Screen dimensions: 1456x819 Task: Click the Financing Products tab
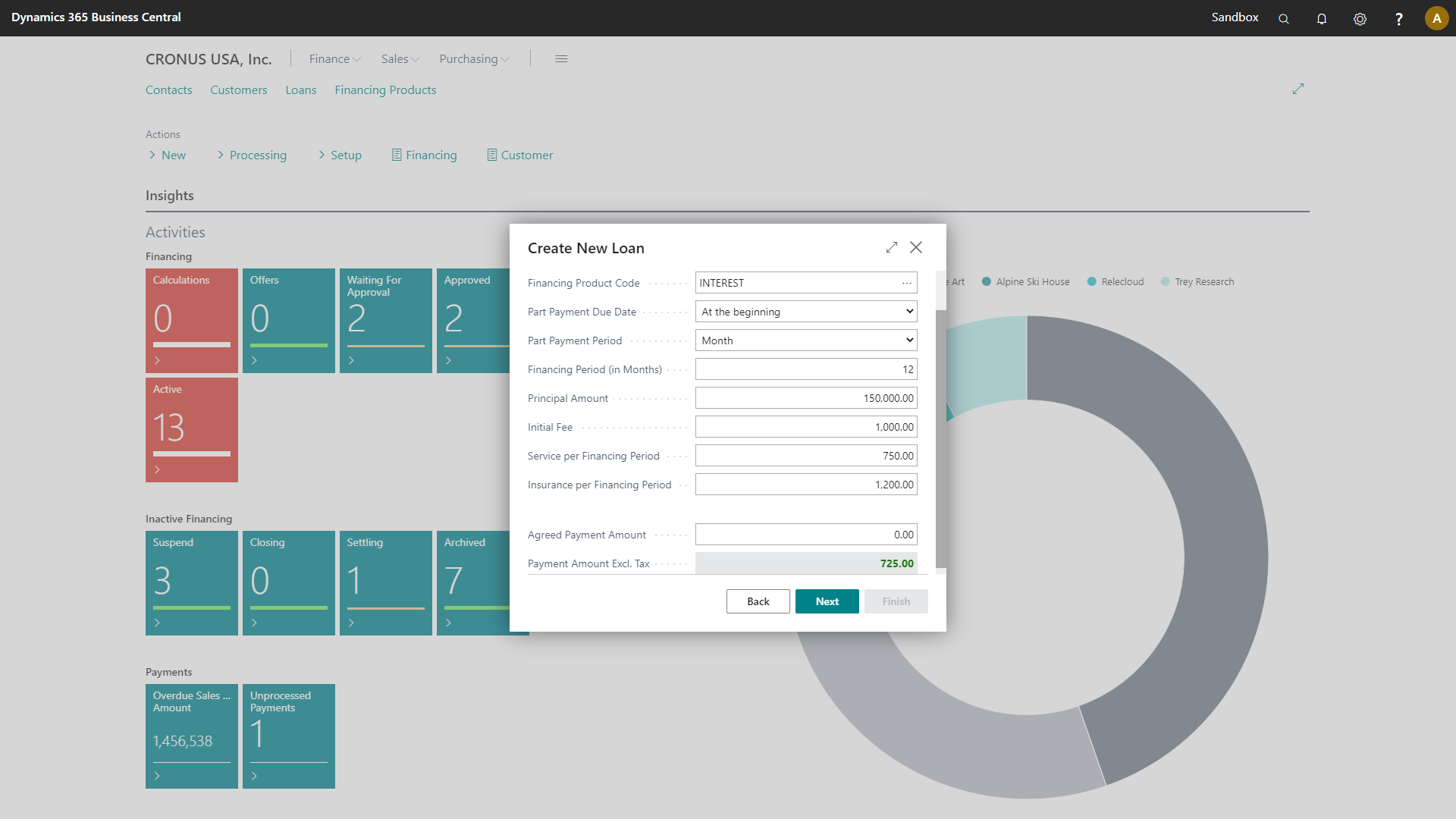click(385, 90)
